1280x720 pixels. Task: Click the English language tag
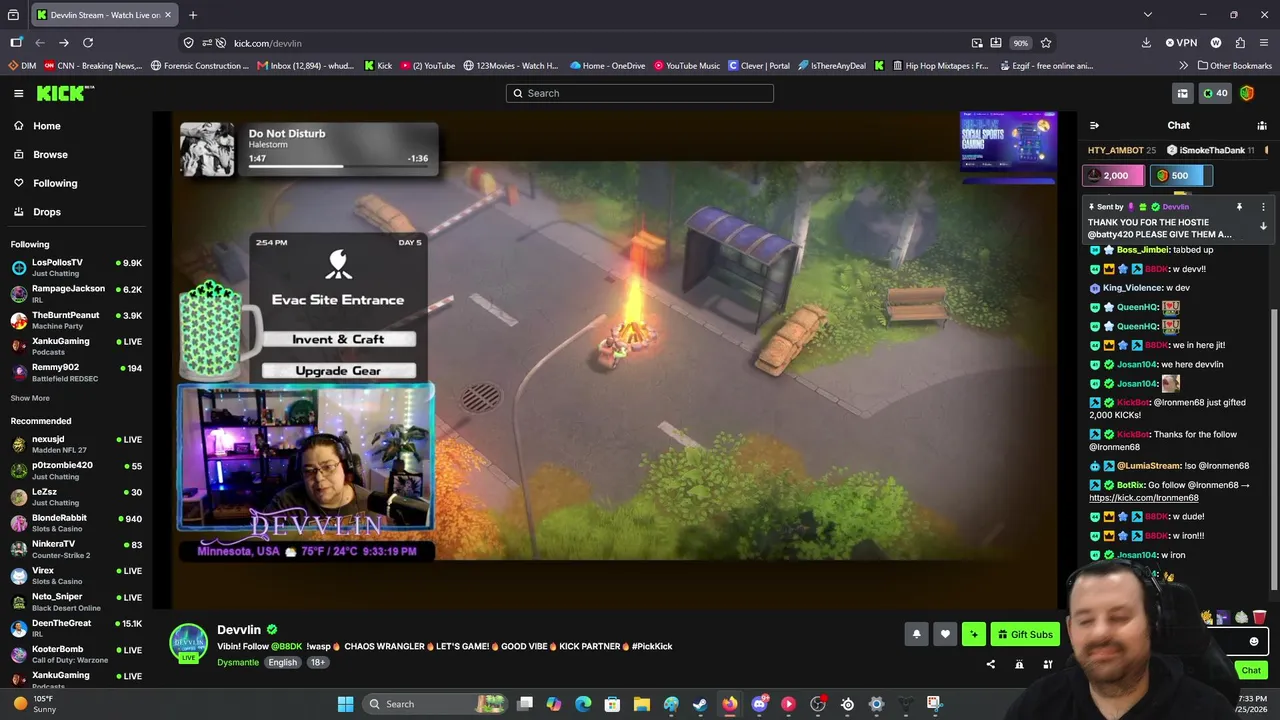(x=282, y=662)
